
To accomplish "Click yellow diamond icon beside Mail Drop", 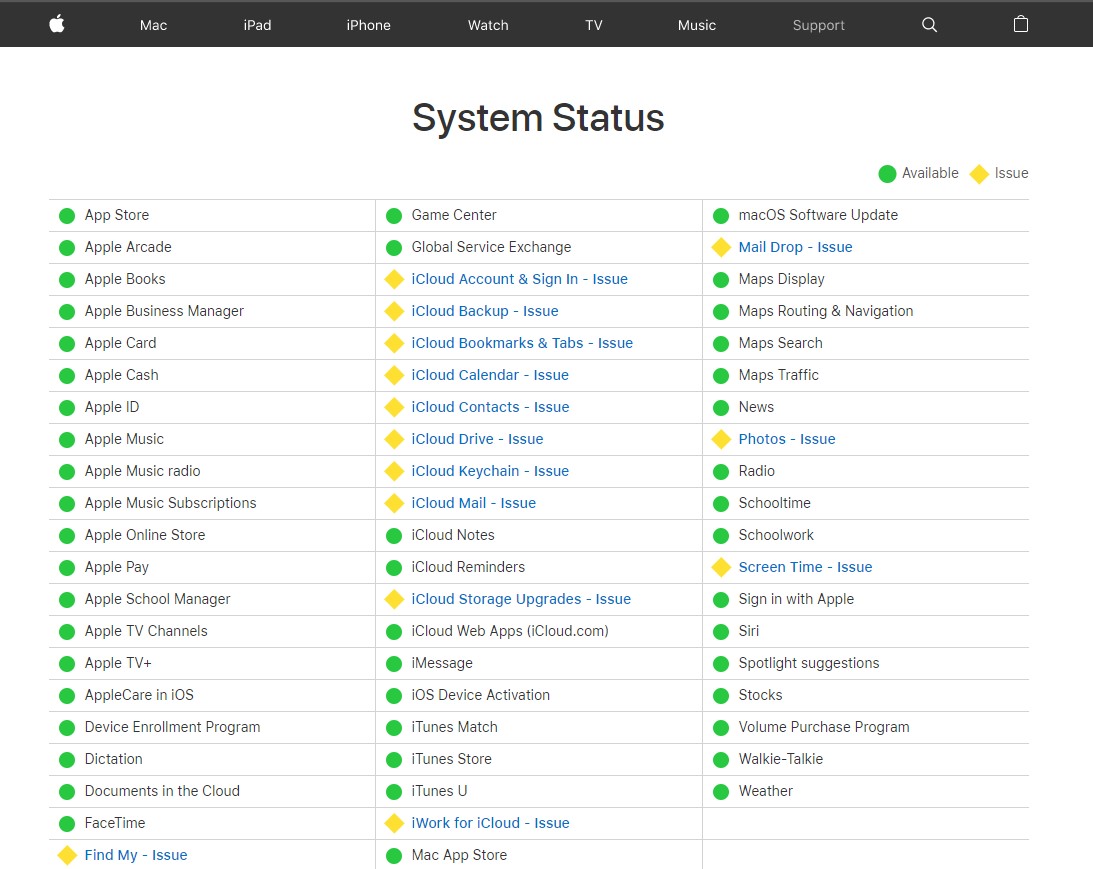I will click(721, 247).
